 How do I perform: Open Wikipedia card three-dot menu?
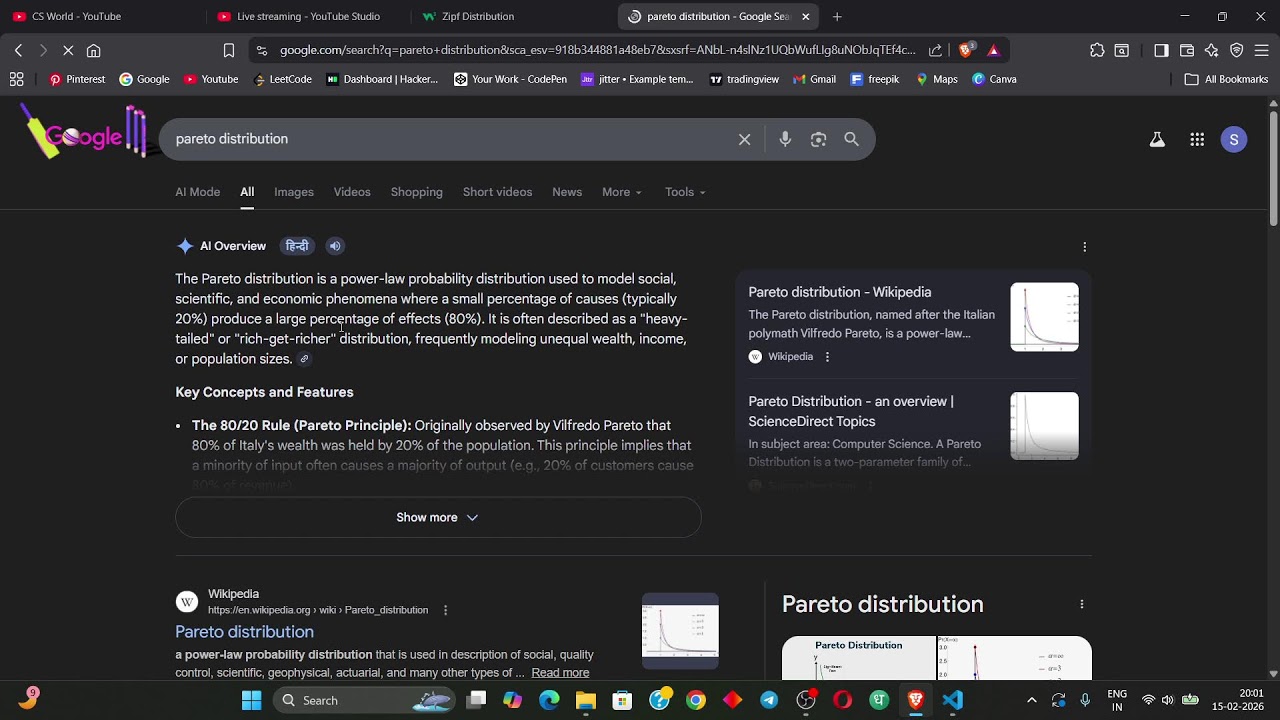coord(827,357)
